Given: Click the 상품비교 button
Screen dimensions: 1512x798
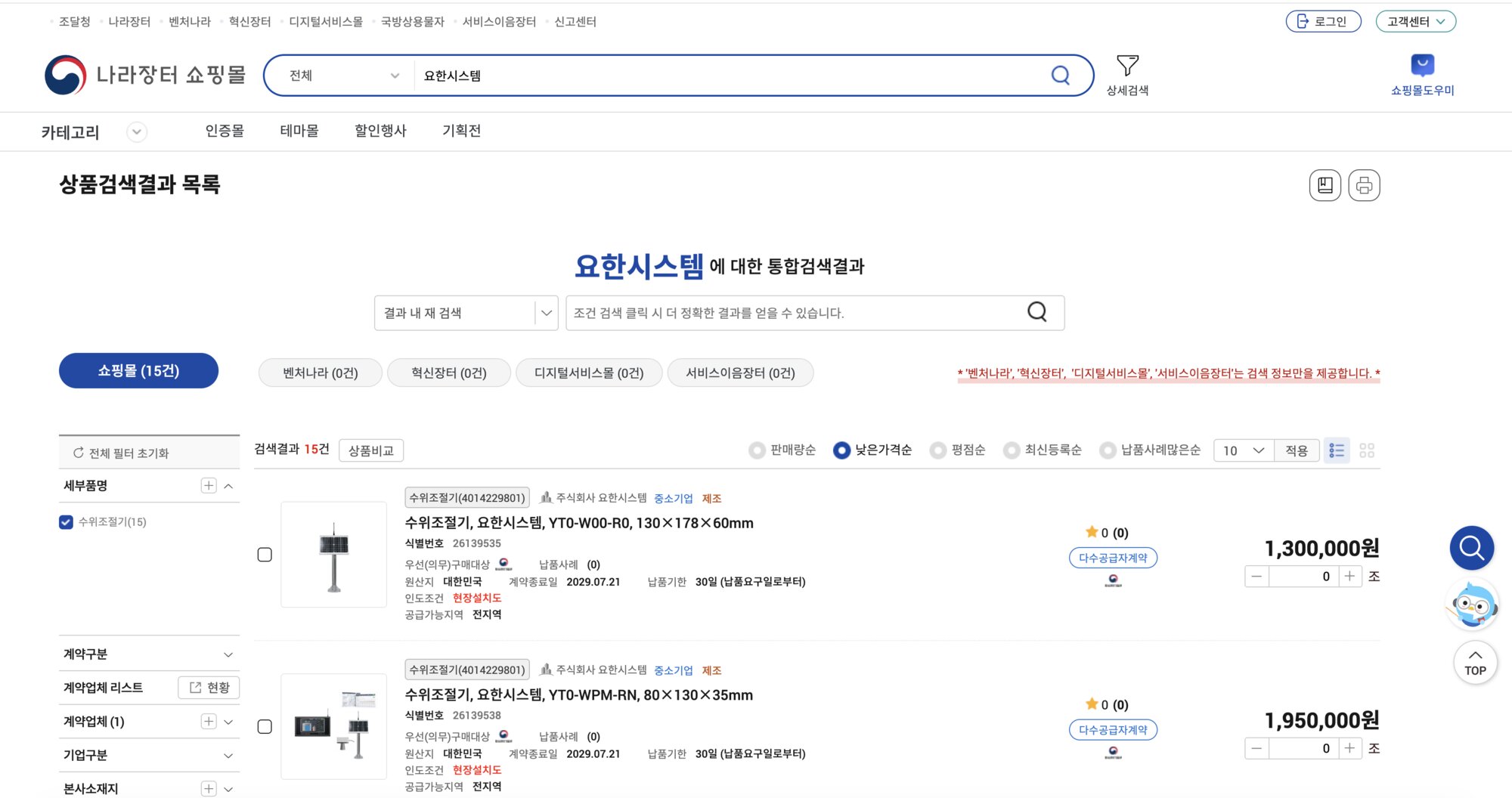Looking at the screenshot, I should (x=370, y=450).
